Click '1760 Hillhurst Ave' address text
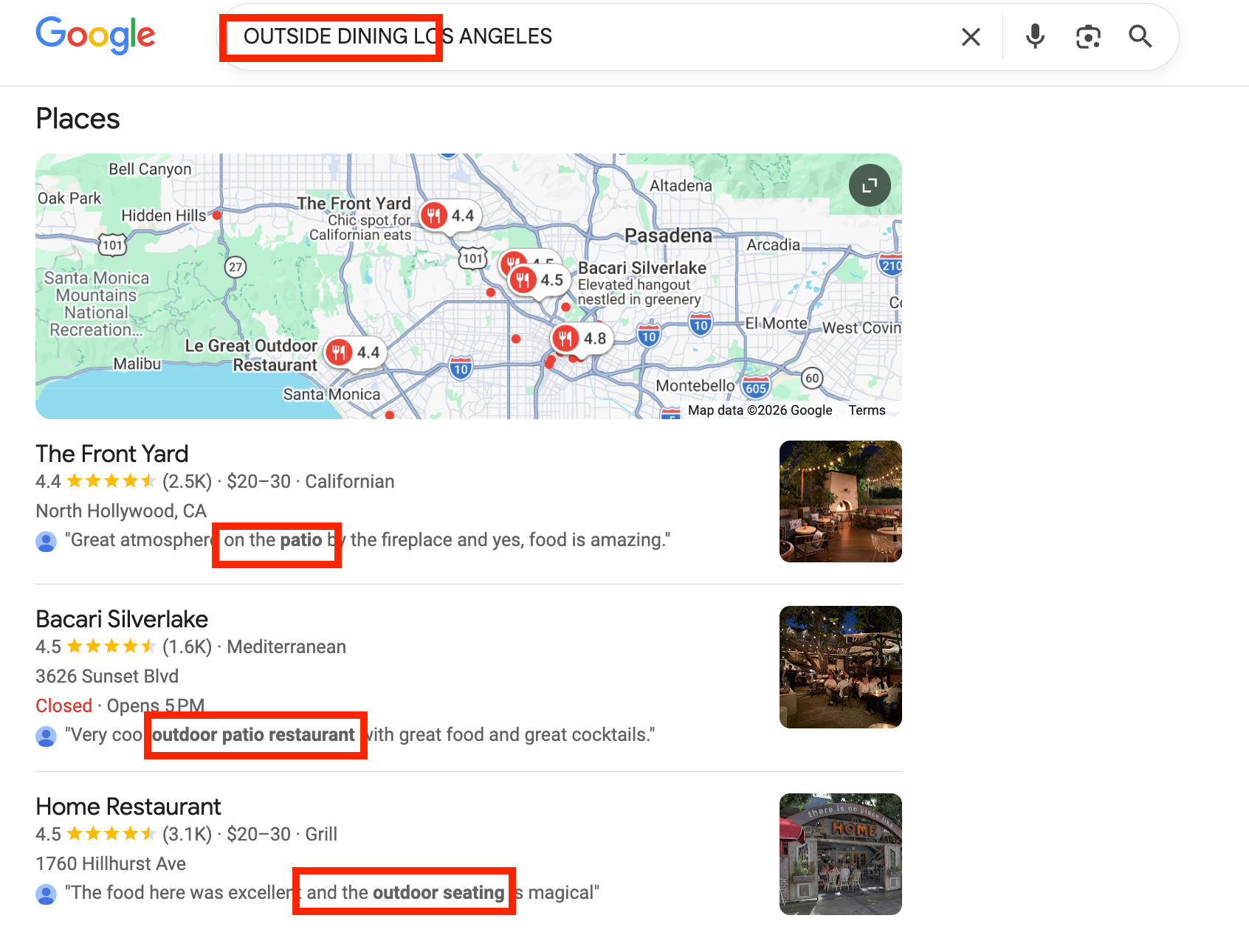 [x=111, y=864]
